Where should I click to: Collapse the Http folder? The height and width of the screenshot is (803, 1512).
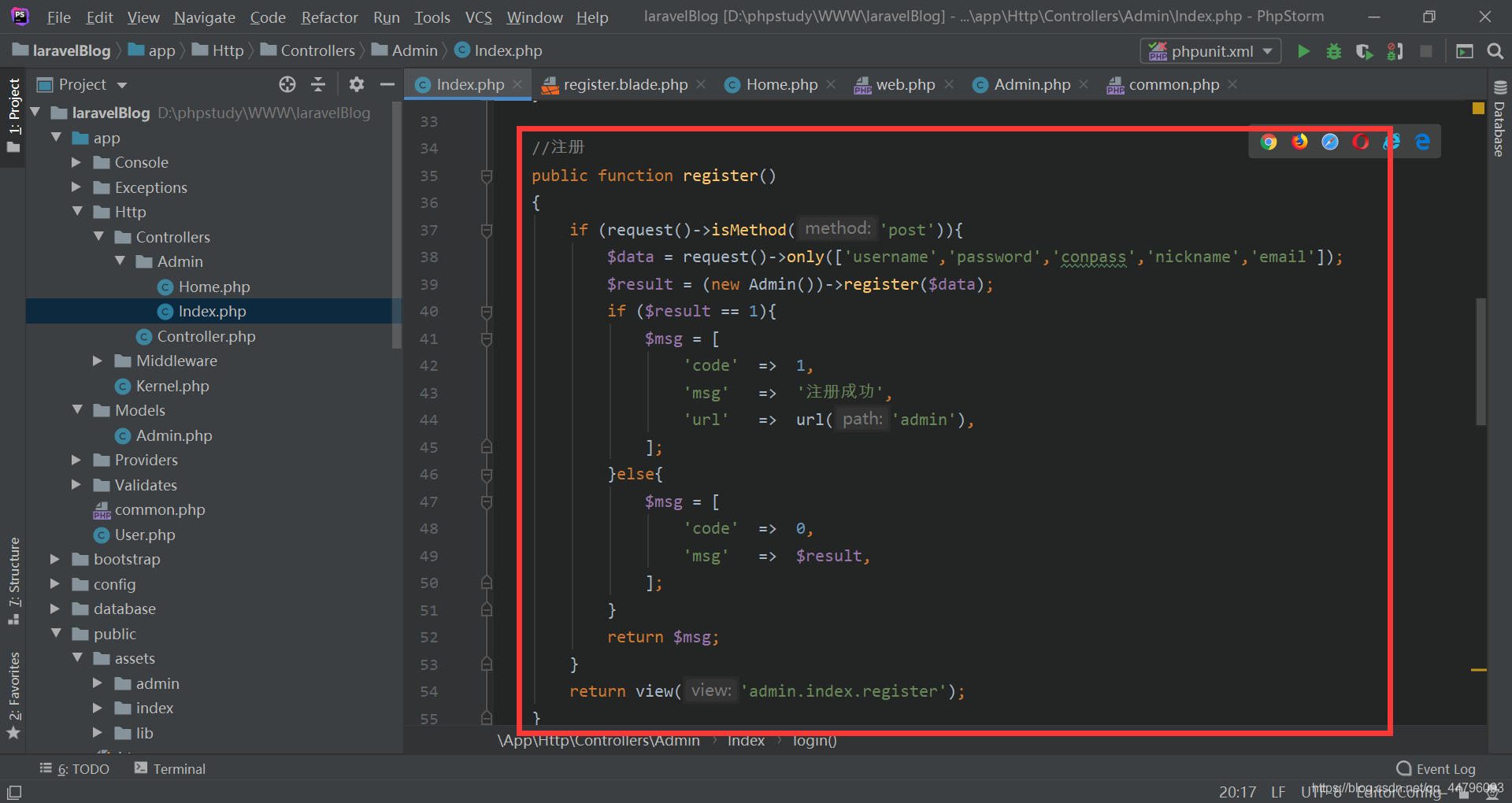click(77, 212)
